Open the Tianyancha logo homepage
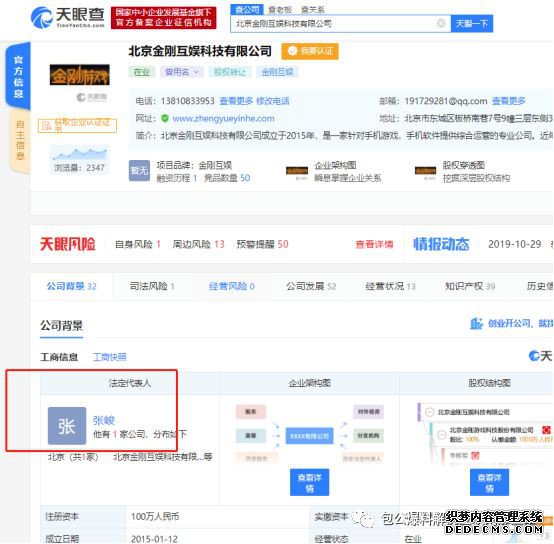This screenshot has height=544, width=554. (x=67, y=18)
